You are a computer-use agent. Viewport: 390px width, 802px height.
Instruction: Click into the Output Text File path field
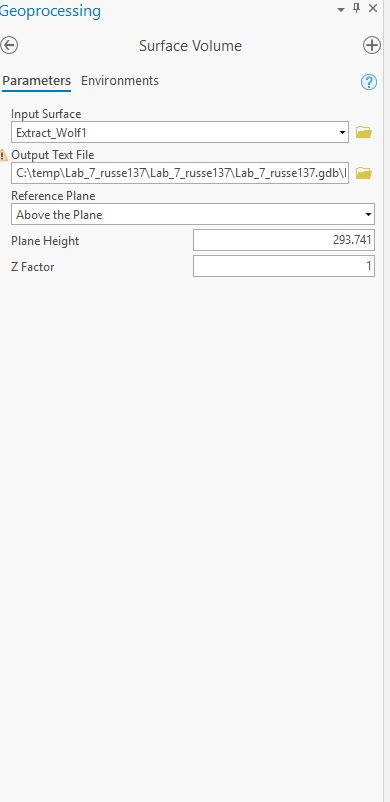click(x=180, y=173)
